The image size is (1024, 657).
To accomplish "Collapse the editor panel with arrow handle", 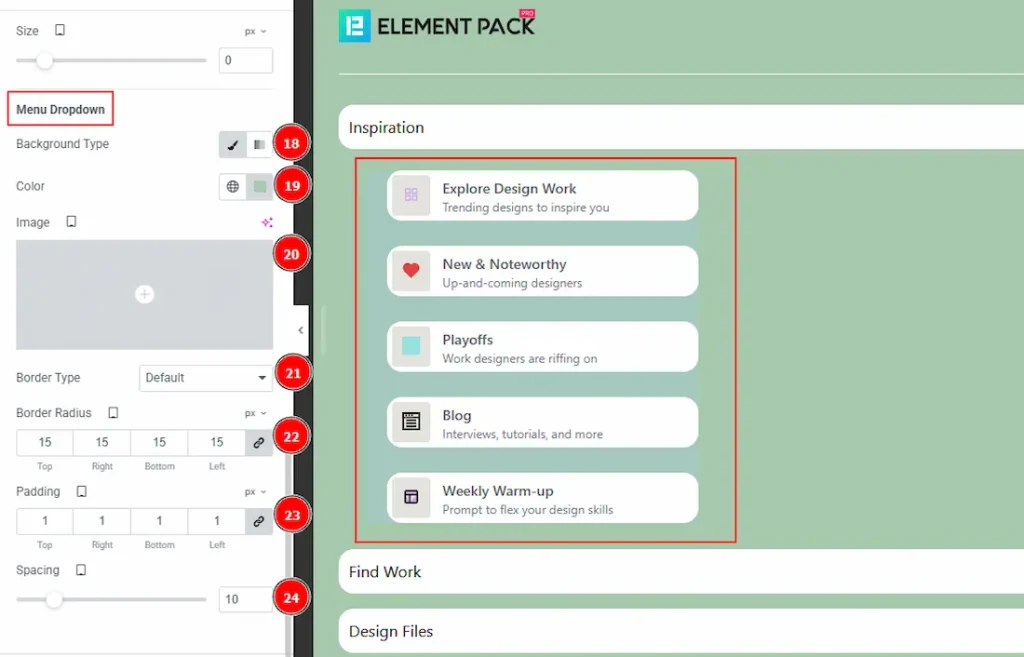I will point(301,330).
